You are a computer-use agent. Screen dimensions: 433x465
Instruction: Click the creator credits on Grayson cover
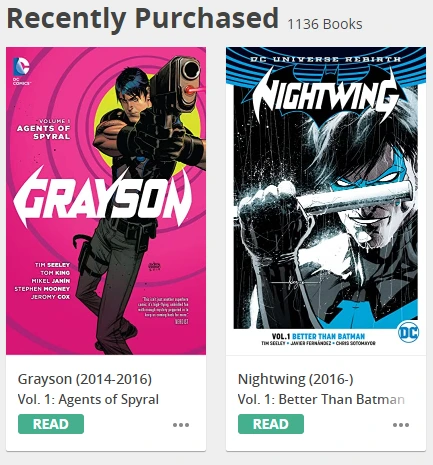pyautogui.click(x=42, y=281)
